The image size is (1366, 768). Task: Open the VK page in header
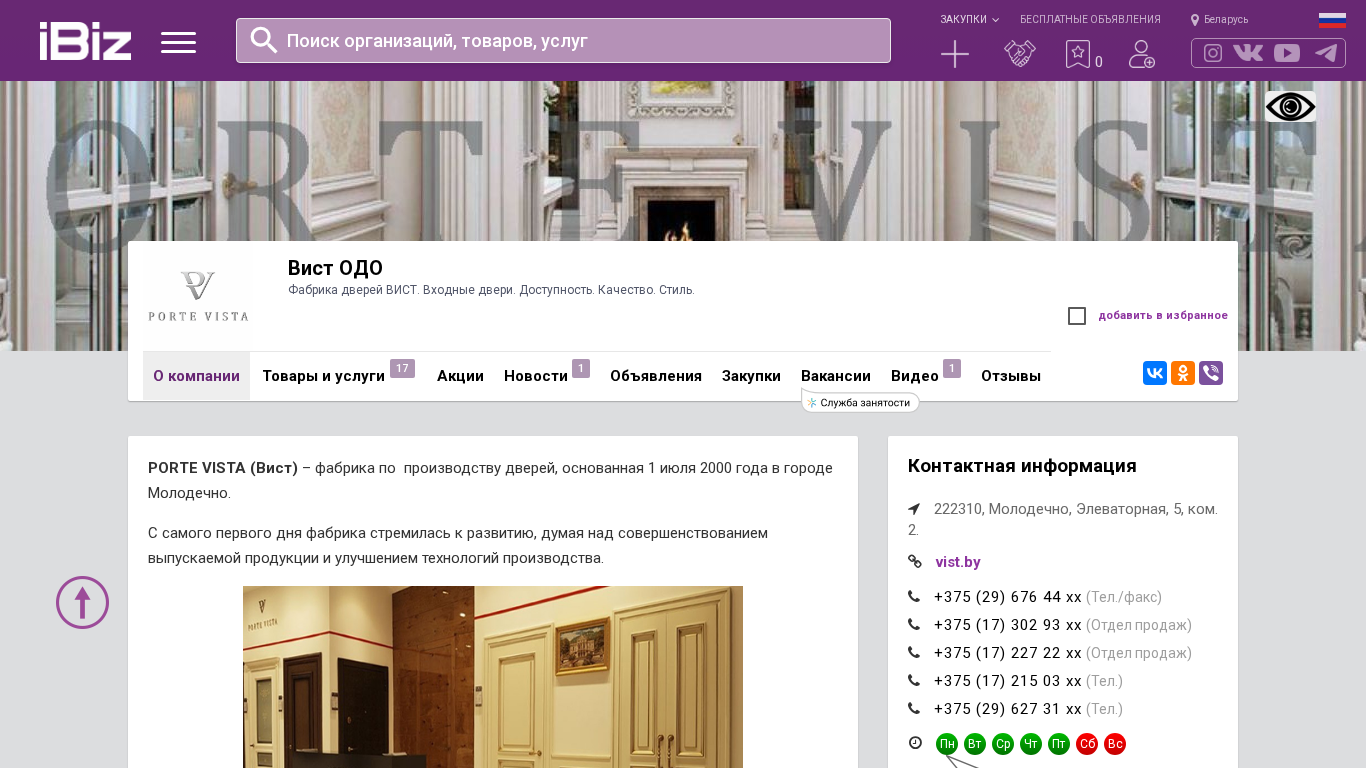[x=1248, y=53]
